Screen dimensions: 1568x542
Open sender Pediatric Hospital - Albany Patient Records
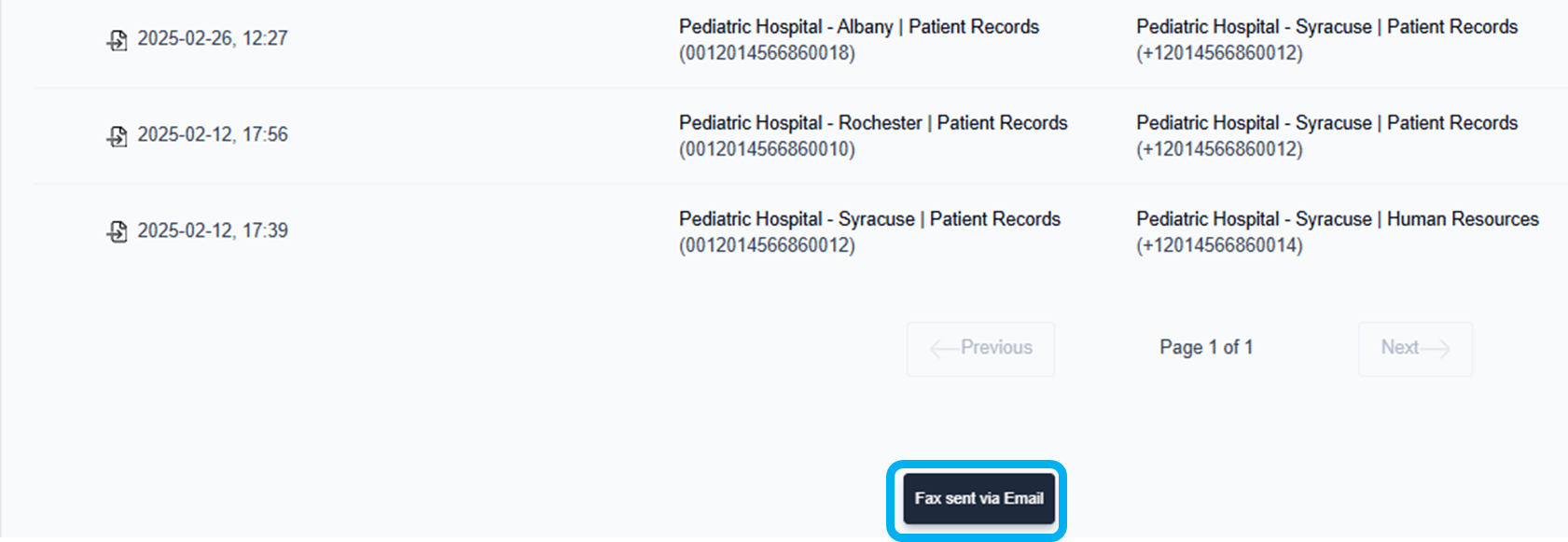pos(858,27)
